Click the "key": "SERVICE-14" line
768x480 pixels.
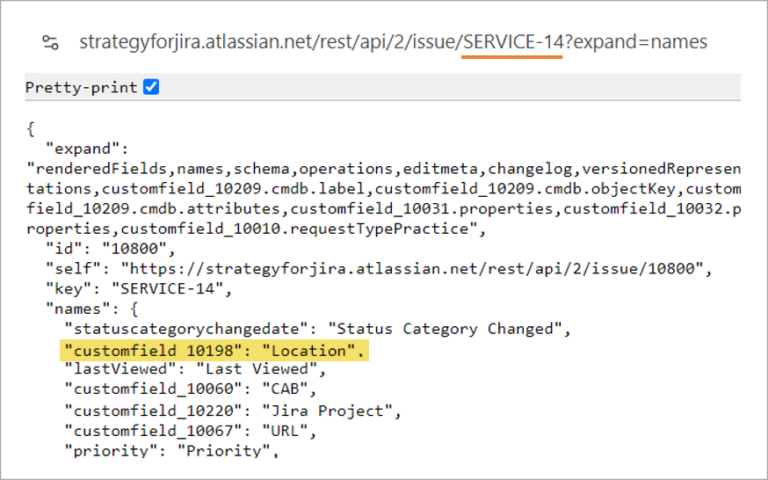pyautogui.click(x=139, y=288)
